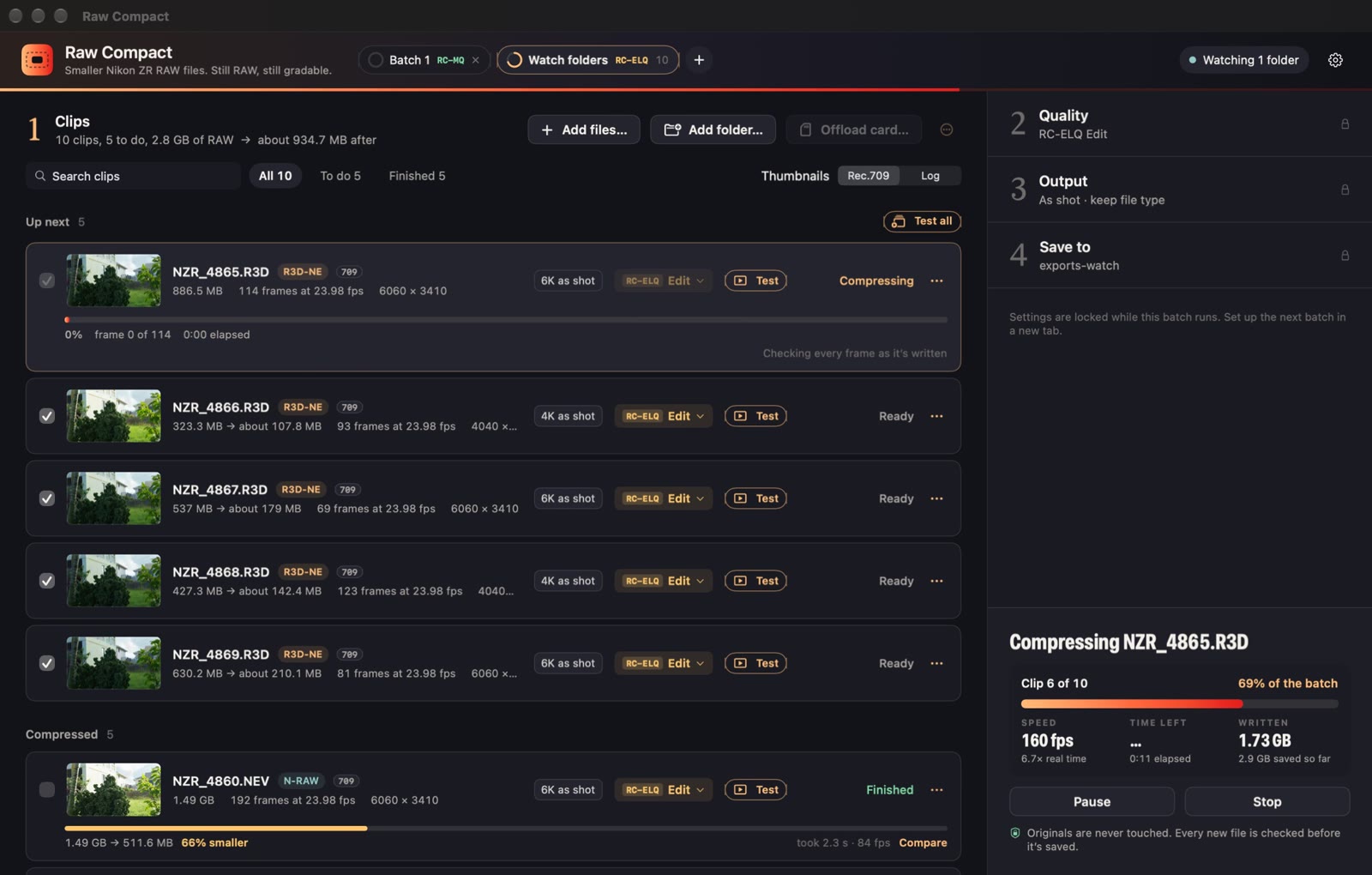Open more options for NZR_4866.R3D

(x=936, y=416)
